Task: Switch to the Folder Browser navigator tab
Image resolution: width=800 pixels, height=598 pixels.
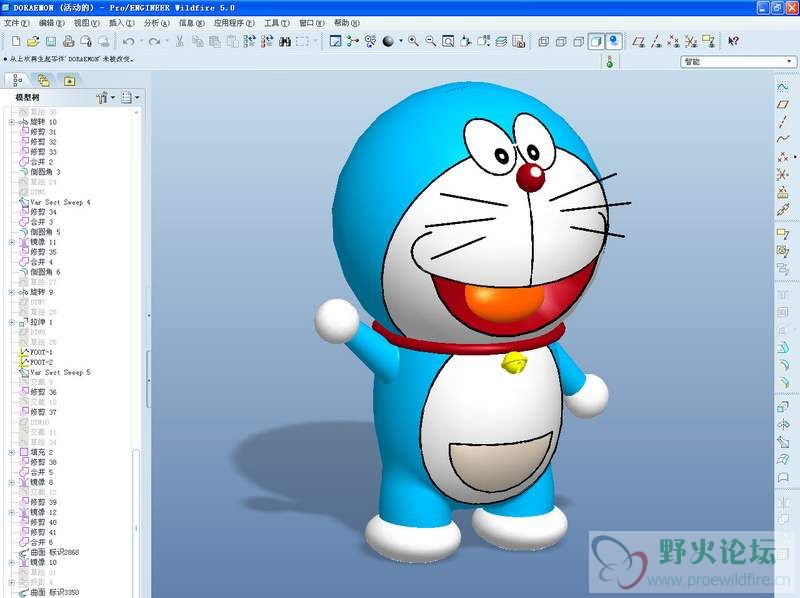Action: [x=43, y=80]
